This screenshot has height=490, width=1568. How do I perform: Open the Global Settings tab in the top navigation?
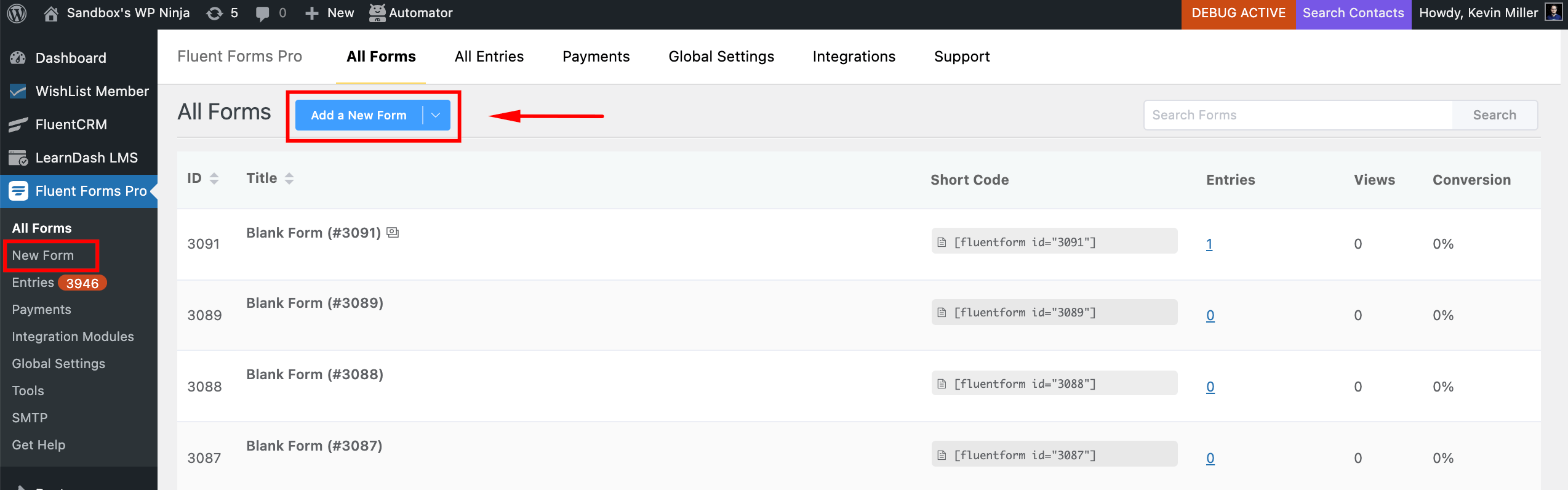721,57
